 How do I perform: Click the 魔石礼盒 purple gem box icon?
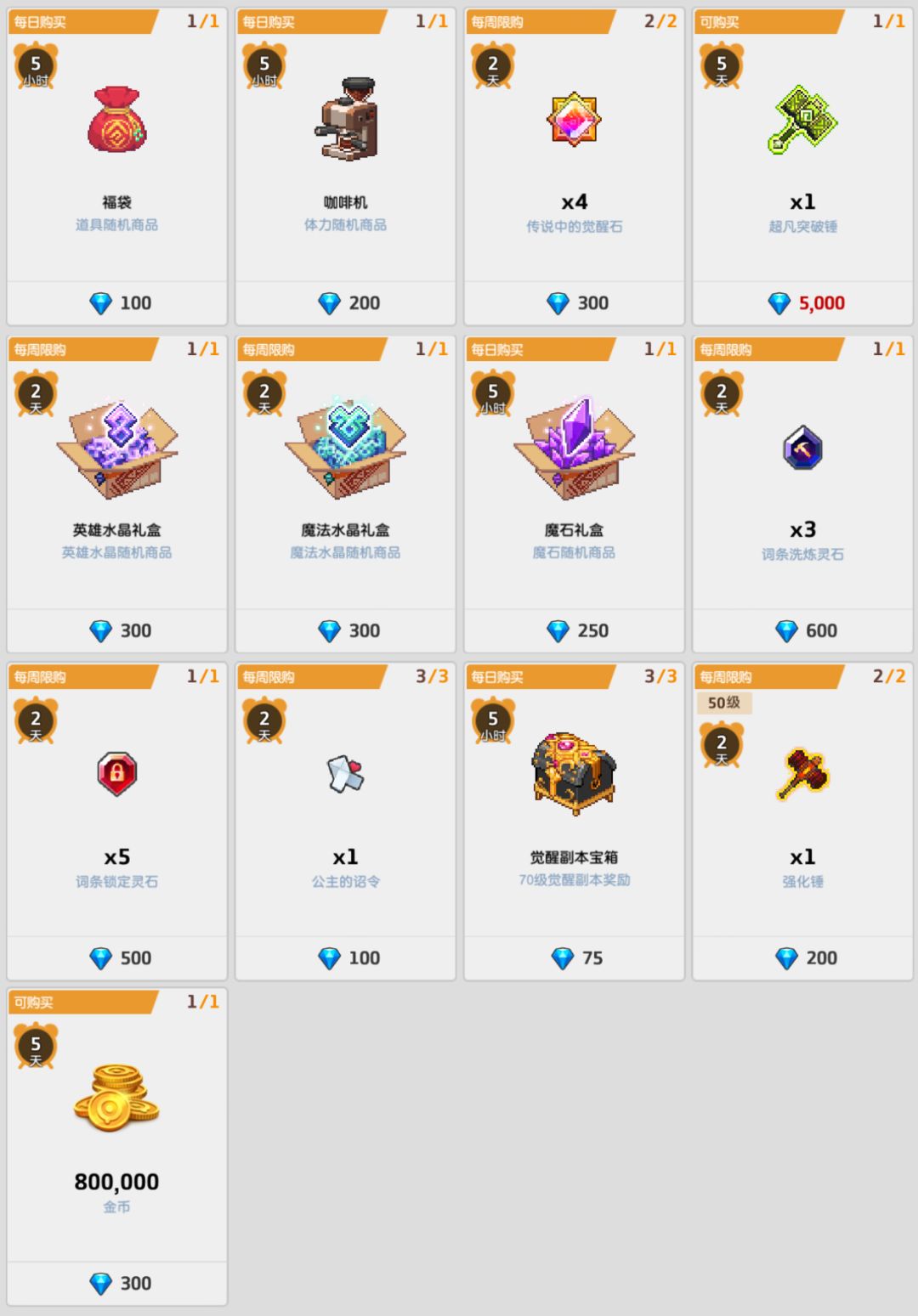point(575,448)
